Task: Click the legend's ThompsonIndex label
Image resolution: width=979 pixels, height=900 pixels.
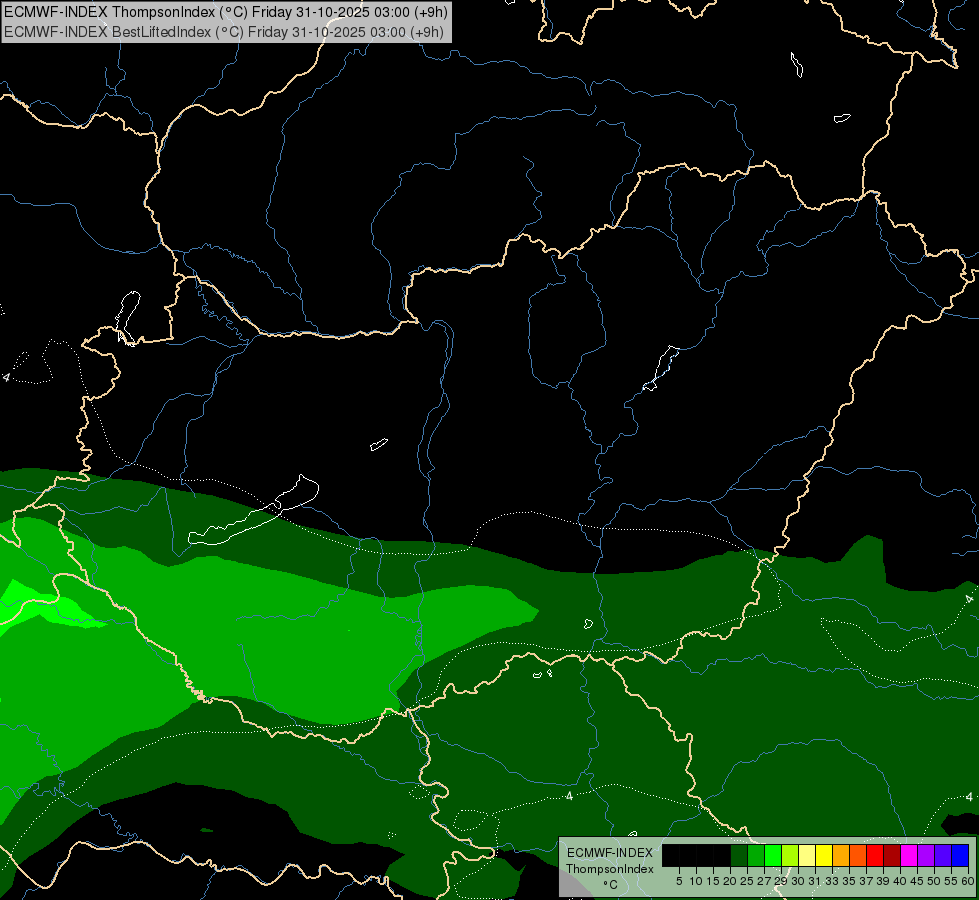Action: coord(610,869)
